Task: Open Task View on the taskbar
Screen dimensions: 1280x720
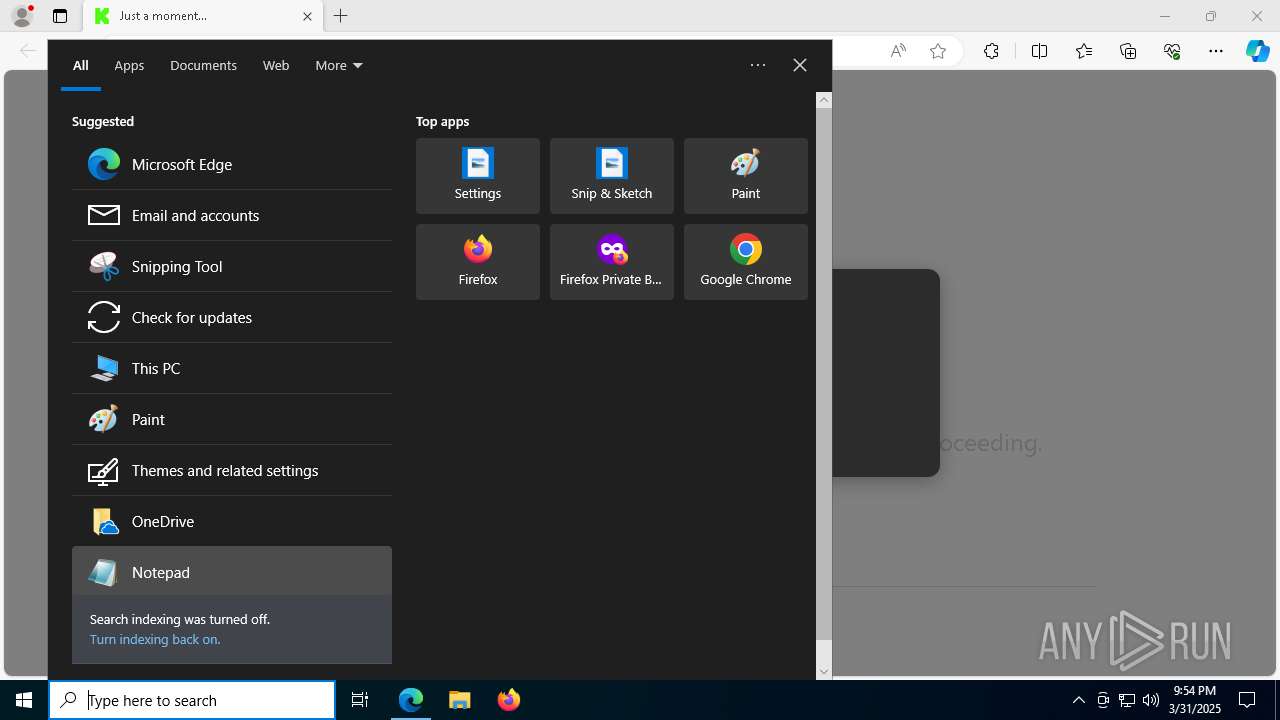Action: (x=360, y=700)
